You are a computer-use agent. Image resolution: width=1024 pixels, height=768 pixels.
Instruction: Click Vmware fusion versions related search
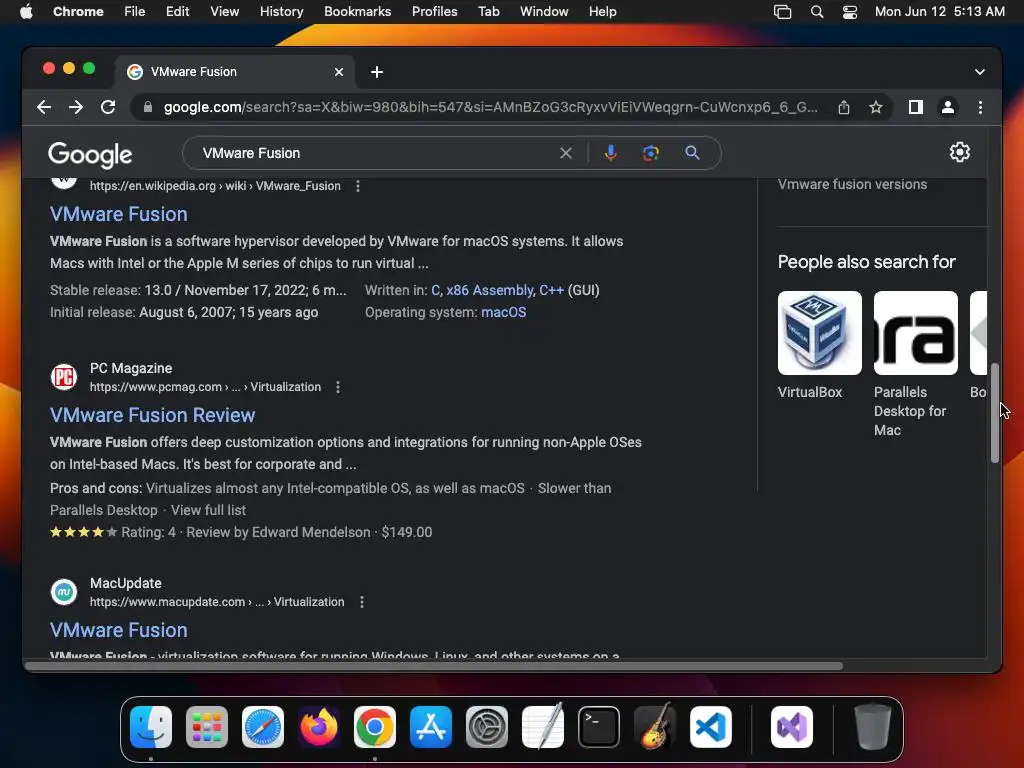coord(852,184)
